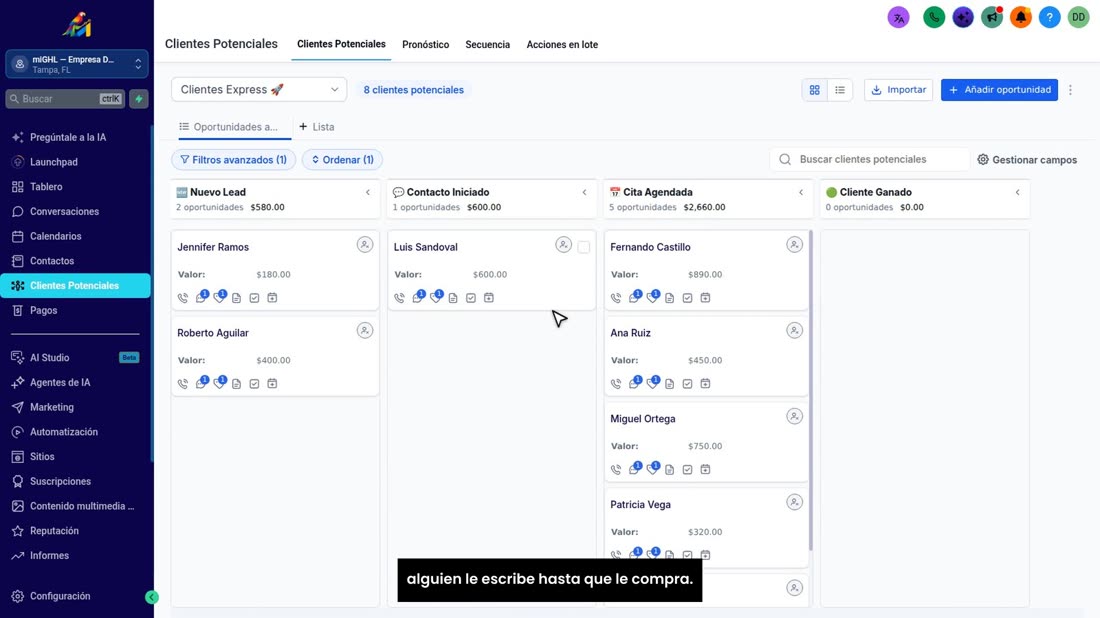Collapse the Cita Agendada column
Screen dimensions: 1100x618
(801, 192)
